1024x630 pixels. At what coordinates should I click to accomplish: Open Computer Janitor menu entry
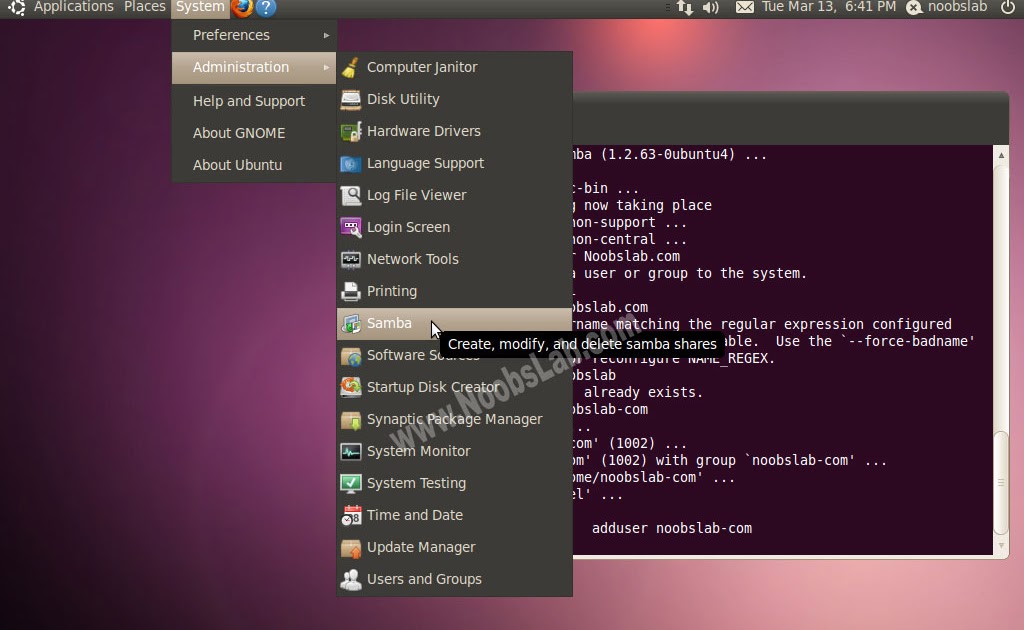pos(455,67)
